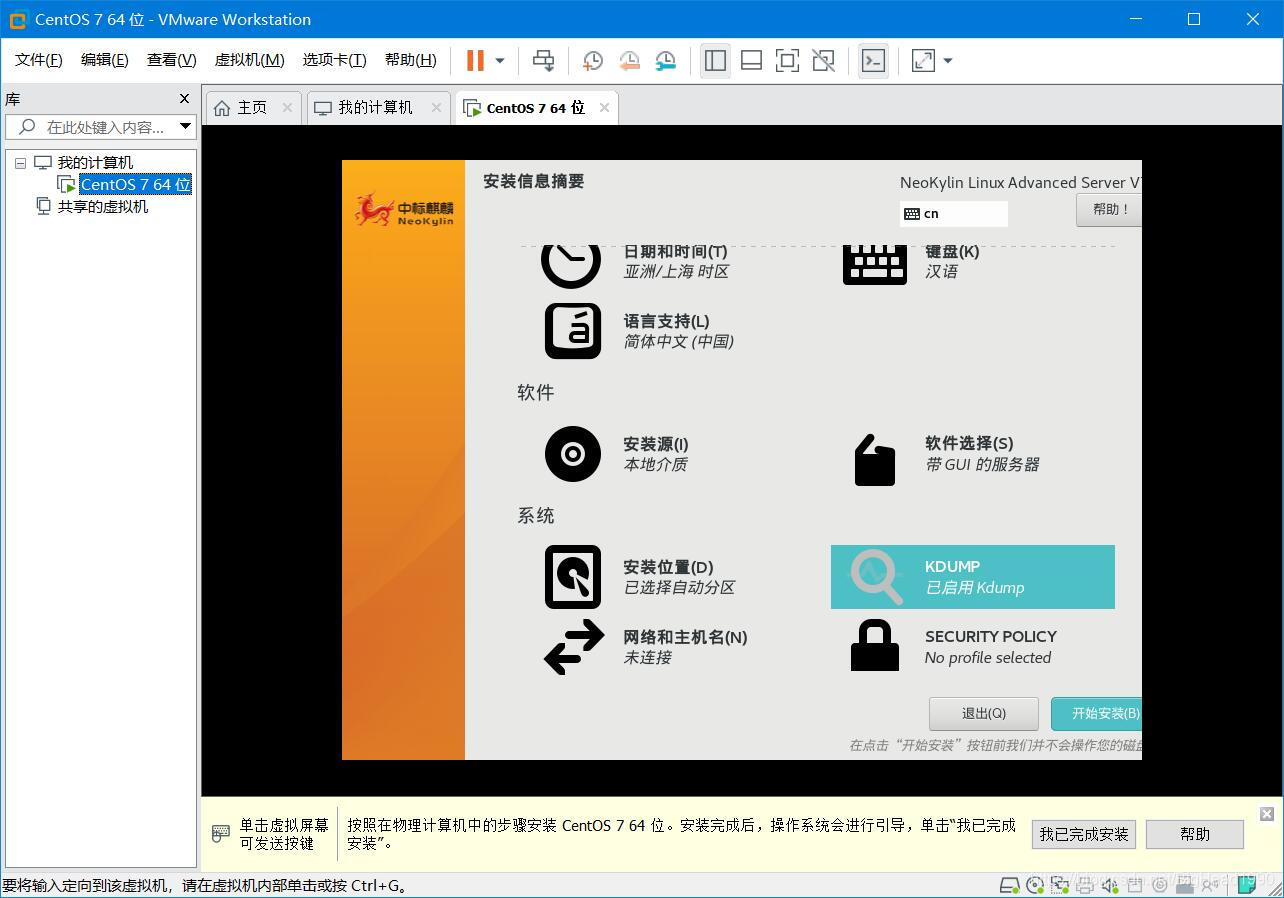Viewport: 1284px width, 898px height.
Task: Click the message log notes icon
Action: pos(1247,884)
